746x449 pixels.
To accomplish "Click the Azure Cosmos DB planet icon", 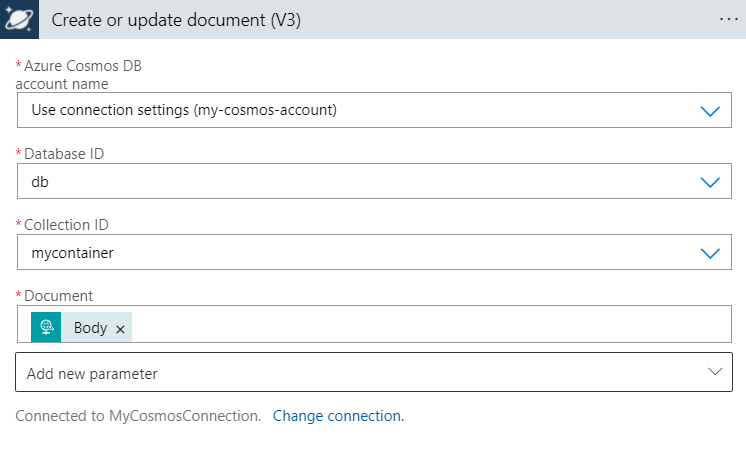I will click(x=19, y=19).
